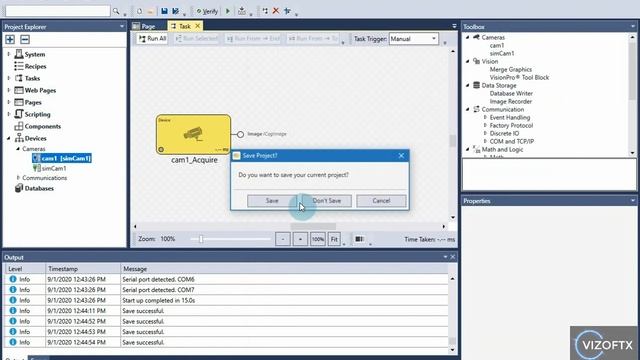Screen dimensions: 640x360
Task: Click the layout view icon next to Fit
Action: tap(359, 239)
